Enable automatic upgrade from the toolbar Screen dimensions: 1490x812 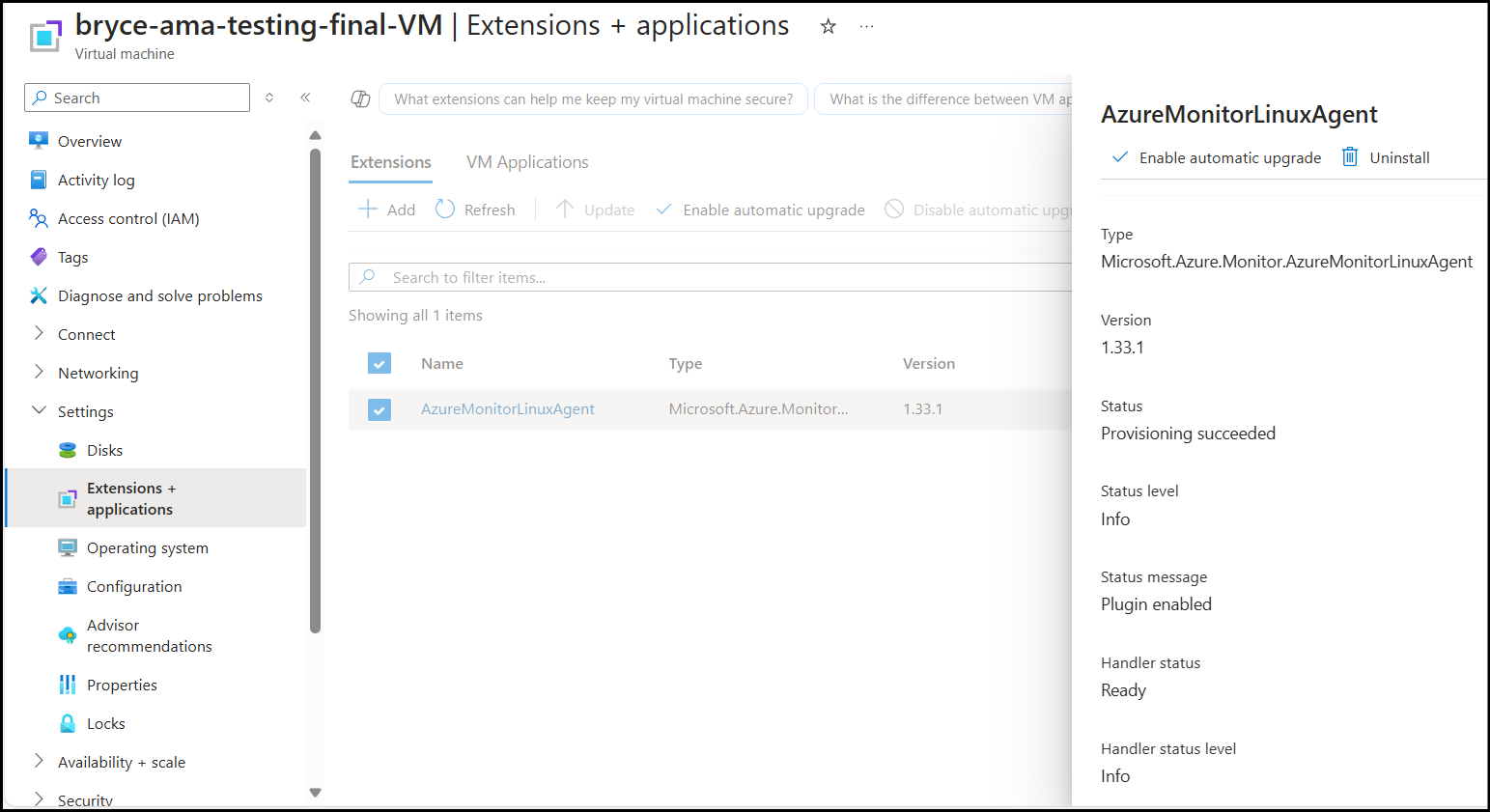tap(759, 210)
